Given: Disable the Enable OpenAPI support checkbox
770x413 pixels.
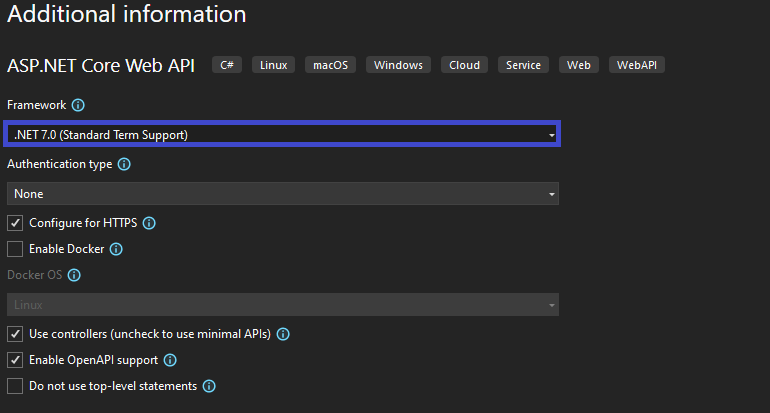Looking at the screenshot, I should coord(15,360).
